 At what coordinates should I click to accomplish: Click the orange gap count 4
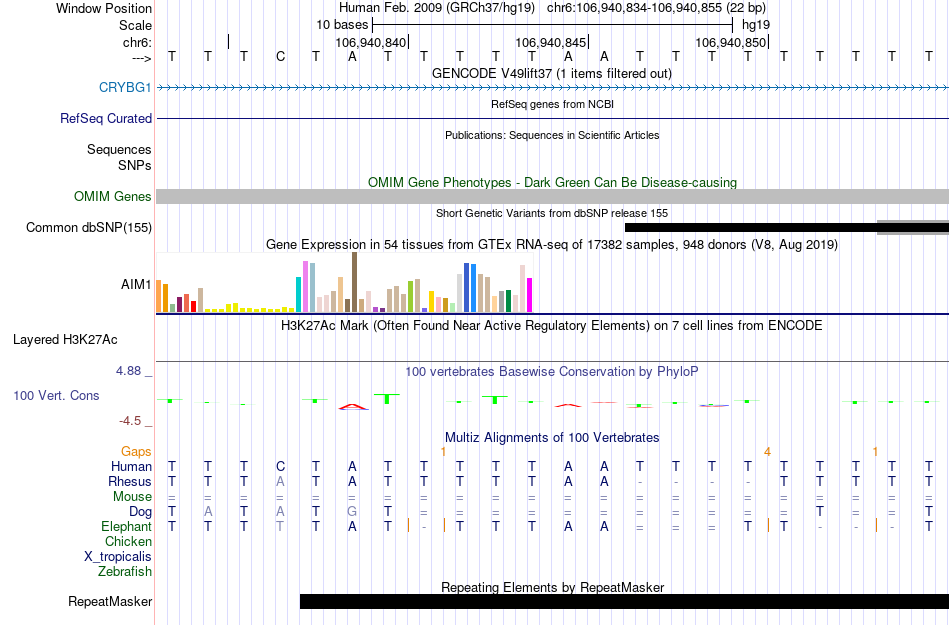[767, 452]
